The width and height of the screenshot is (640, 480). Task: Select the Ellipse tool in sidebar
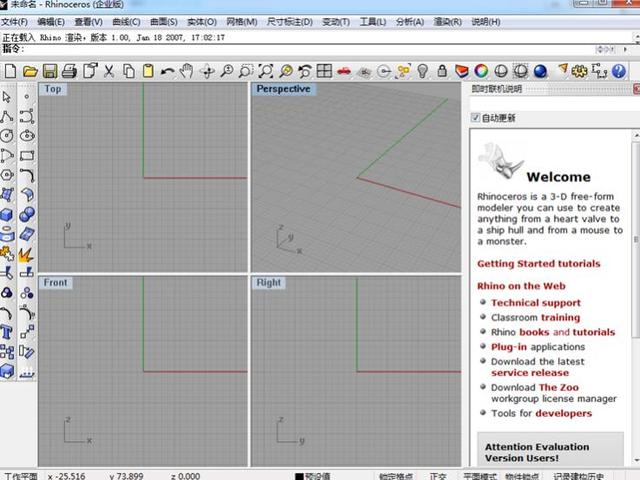tap(27, 136)
